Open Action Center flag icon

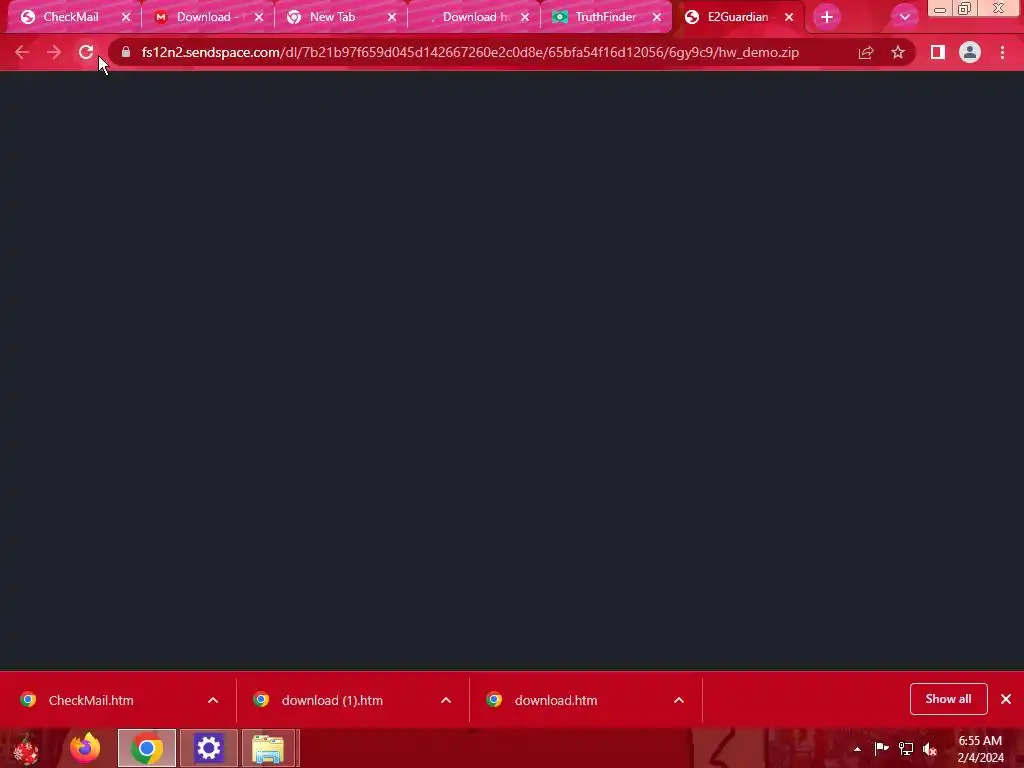pos(882,749)
